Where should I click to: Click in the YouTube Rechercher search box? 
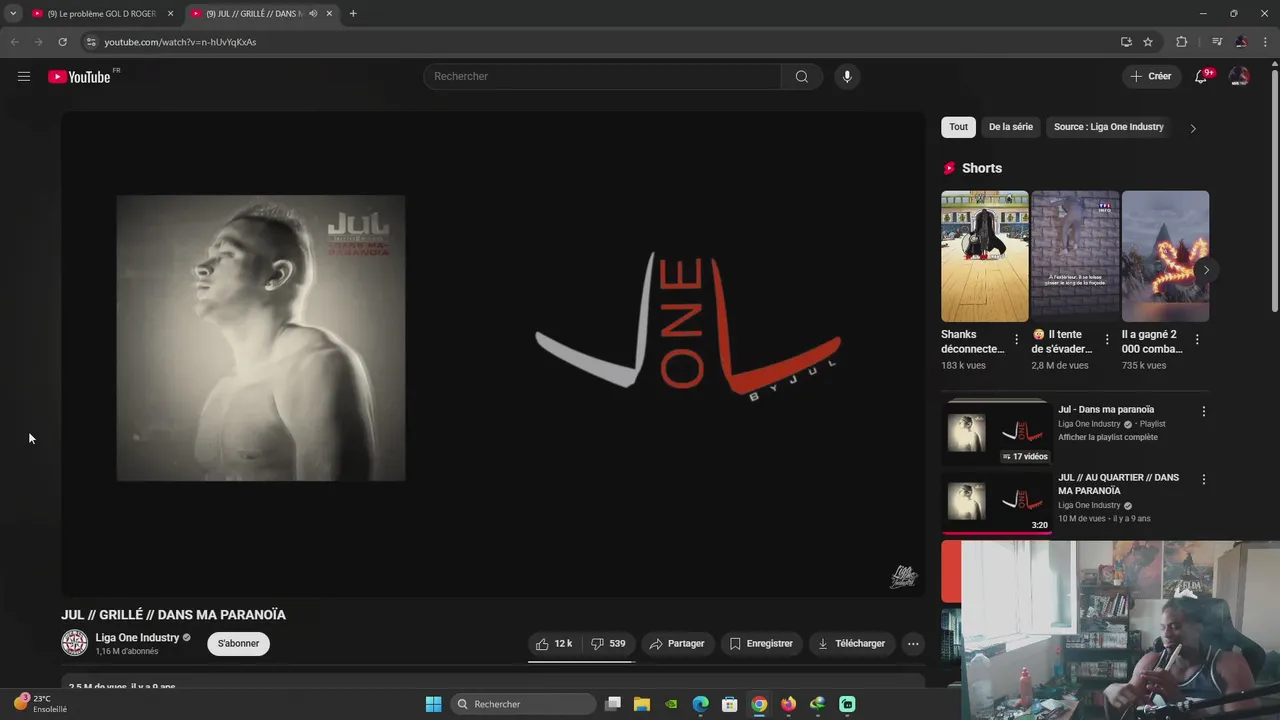tap(602, 76)
